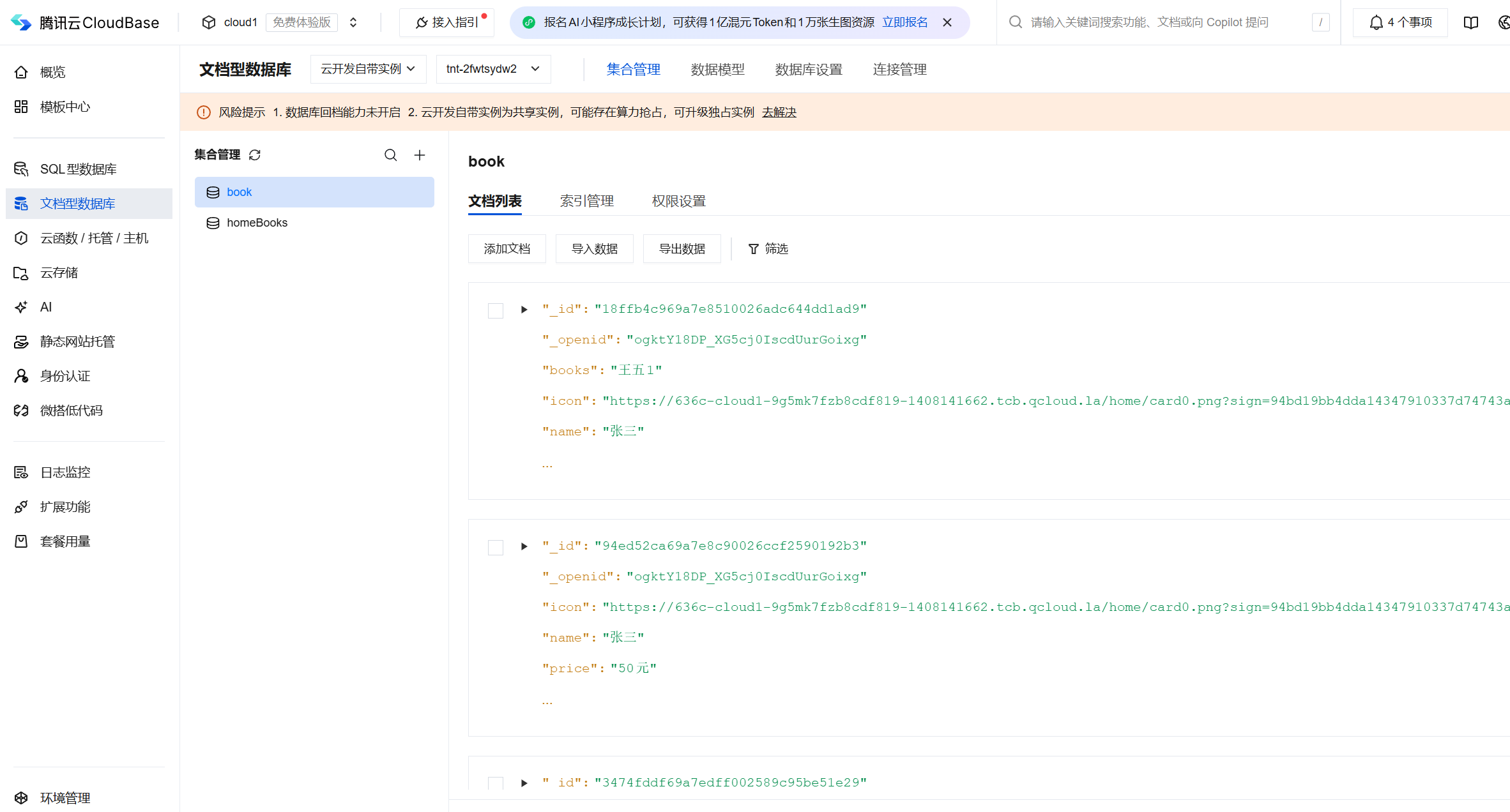This screenshot has height=812, width=1510.
Task: Open the 云开发自带实例 dropdown
Action: tap(368, 69)
